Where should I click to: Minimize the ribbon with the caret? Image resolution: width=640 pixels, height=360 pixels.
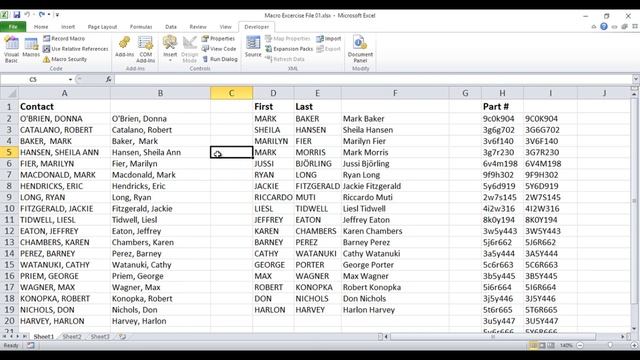tap(593, 27)
